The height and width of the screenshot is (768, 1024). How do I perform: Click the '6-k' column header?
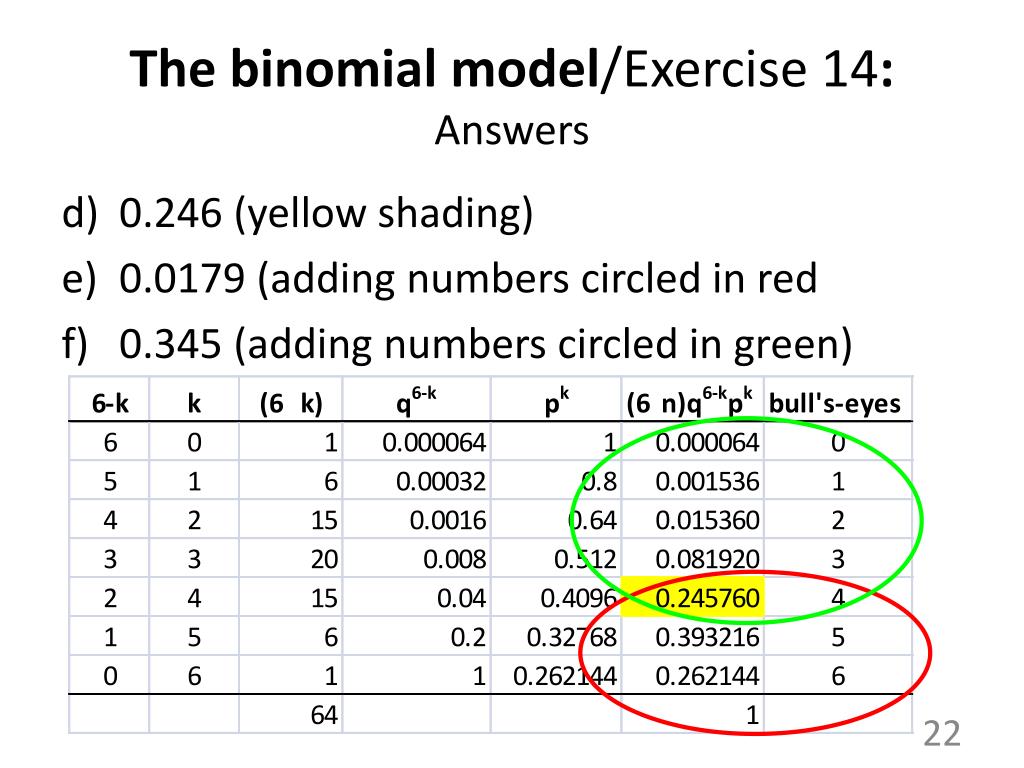pos(110,404)
